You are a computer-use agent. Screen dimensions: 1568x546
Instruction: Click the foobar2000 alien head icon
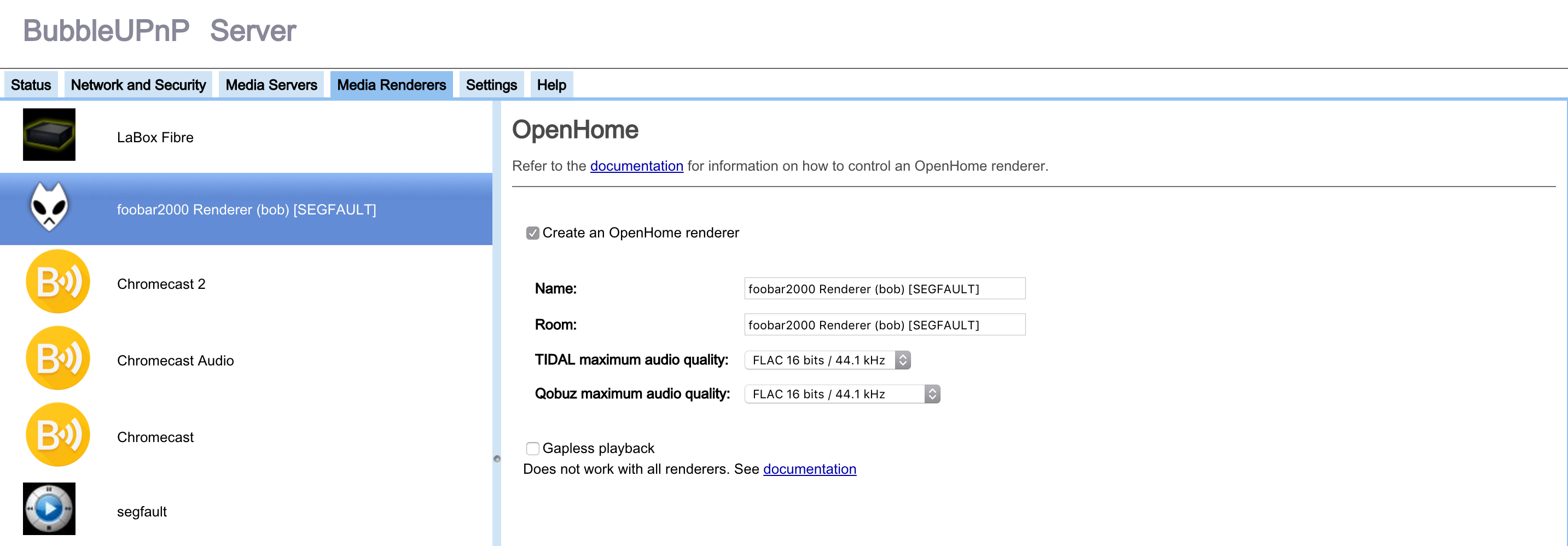(49, 207)
